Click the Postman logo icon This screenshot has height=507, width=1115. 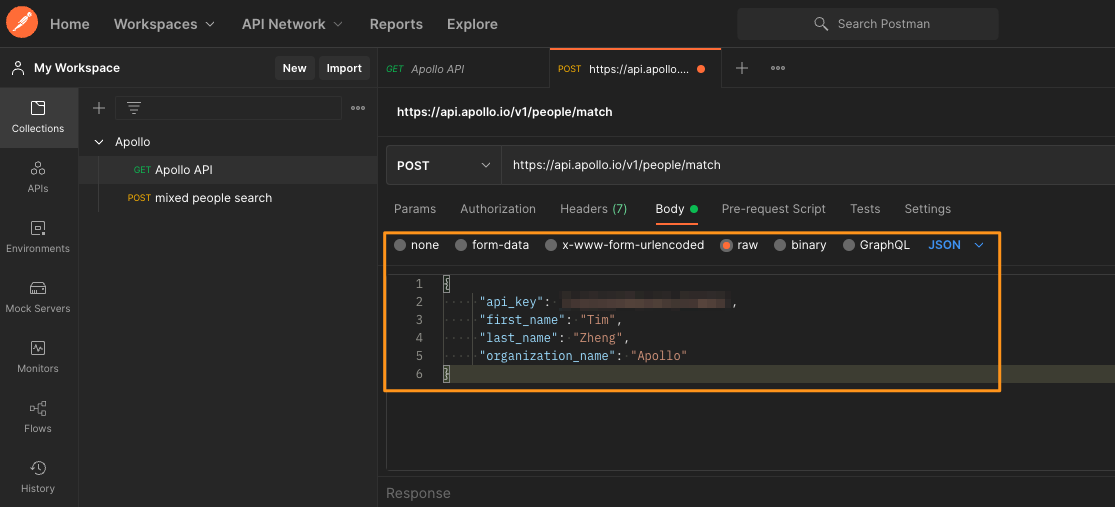pos(21,23)
